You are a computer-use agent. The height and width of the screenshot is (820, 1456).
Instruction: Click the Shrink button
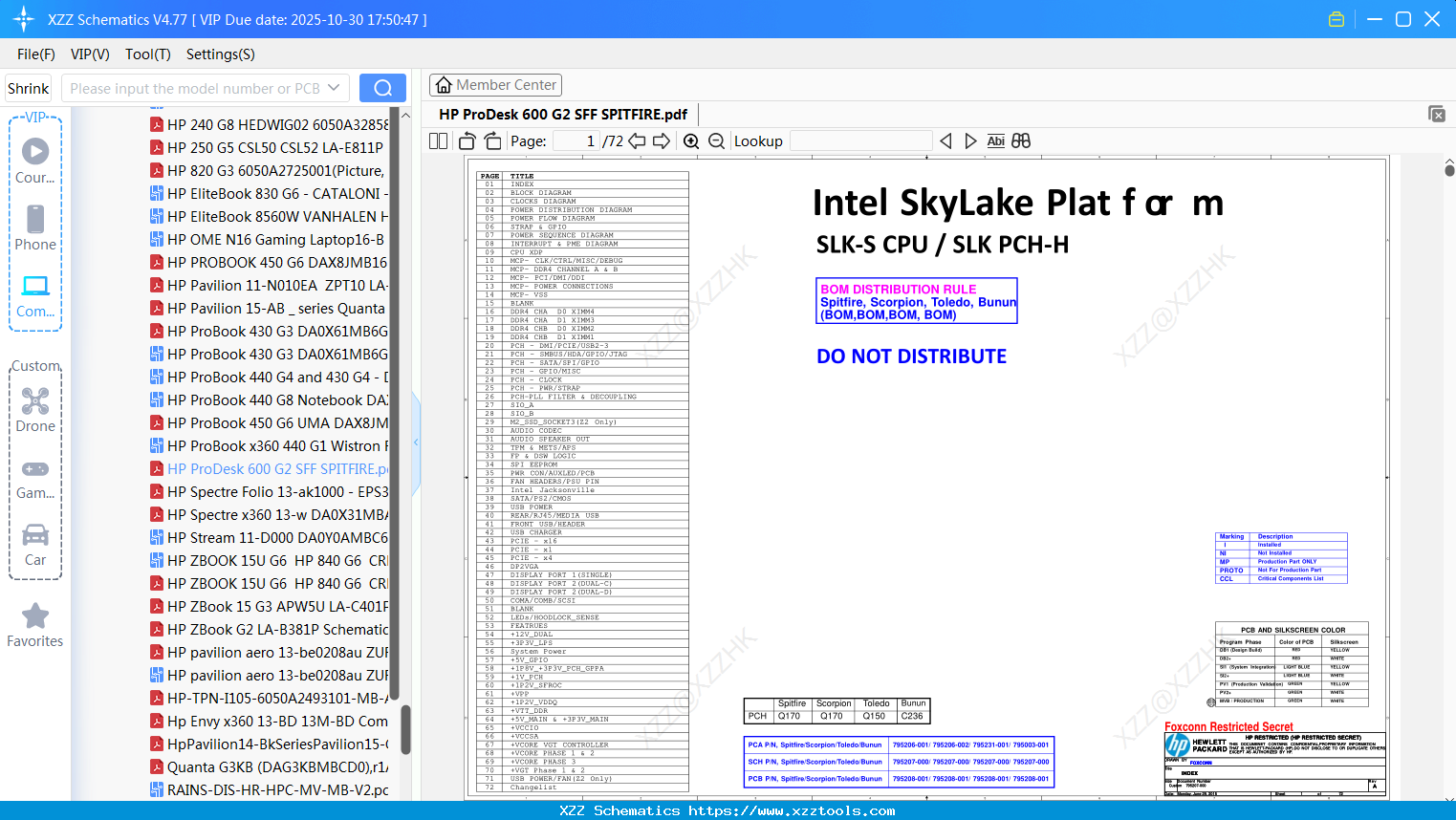(x=29, y=88)
